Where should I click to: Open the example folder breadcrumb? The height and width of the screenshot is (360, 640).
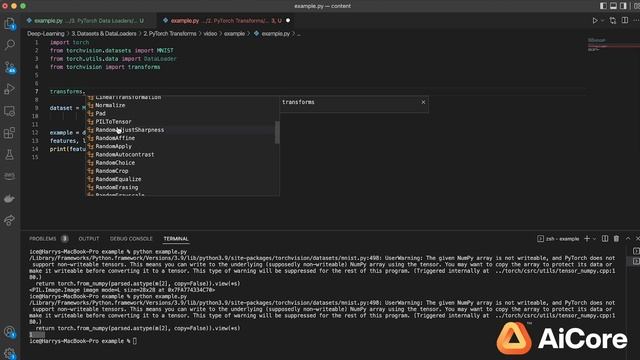234,34
